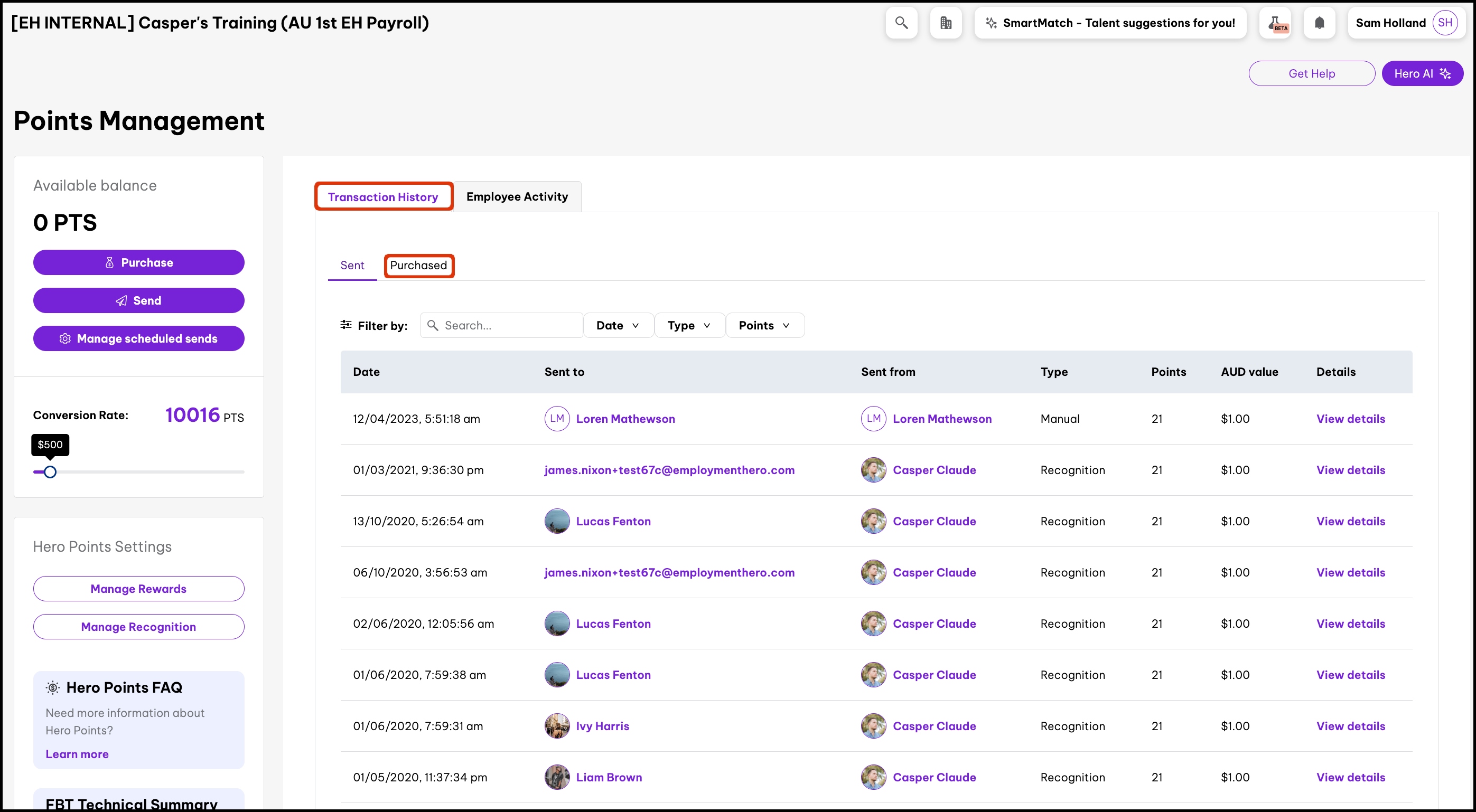Expand the Date filter dropdown
The height and width of the screenshot is (812, 1476).
pos(618,325)
